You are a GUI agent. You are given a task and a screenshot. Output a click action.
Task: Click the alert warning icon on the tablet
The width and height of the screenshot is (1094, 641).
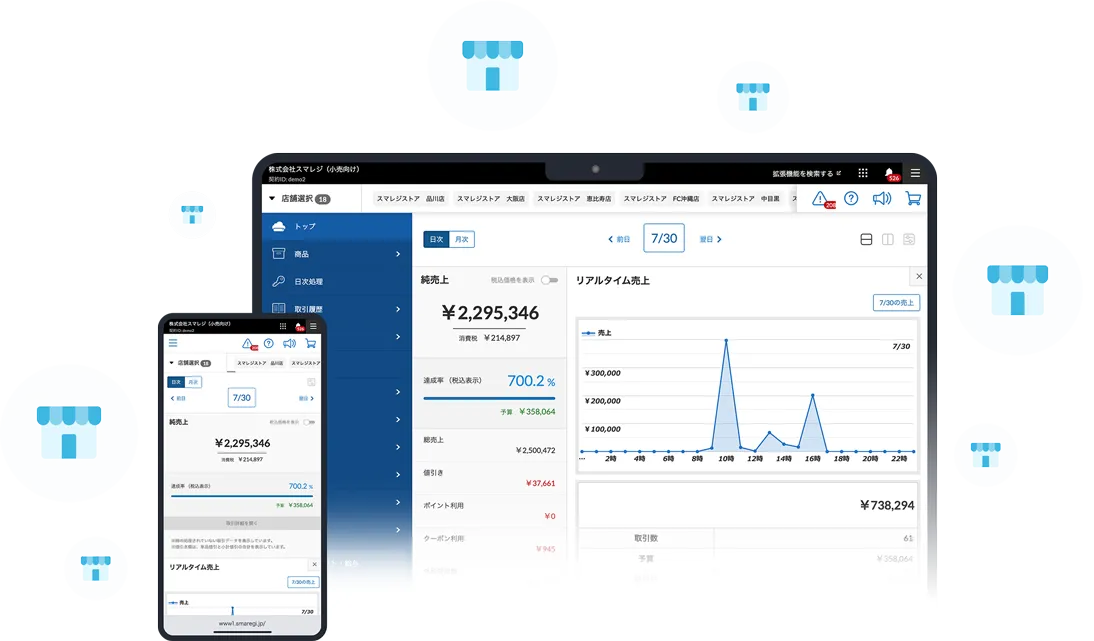tap(820, 198)
